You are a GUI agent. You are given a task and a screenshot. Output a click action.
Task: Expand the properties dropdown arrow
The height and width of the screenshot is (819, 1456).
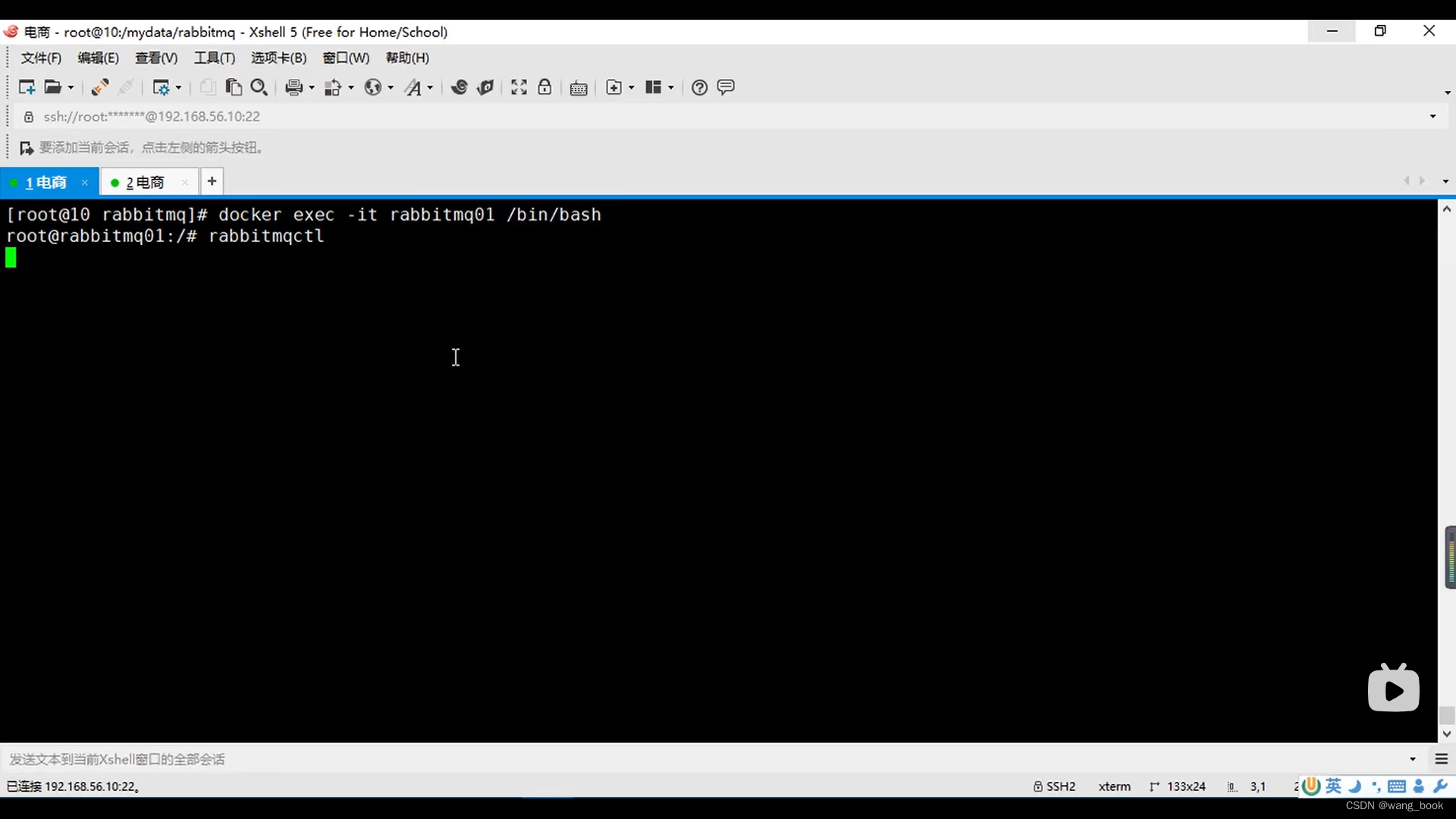coord(179,88)
